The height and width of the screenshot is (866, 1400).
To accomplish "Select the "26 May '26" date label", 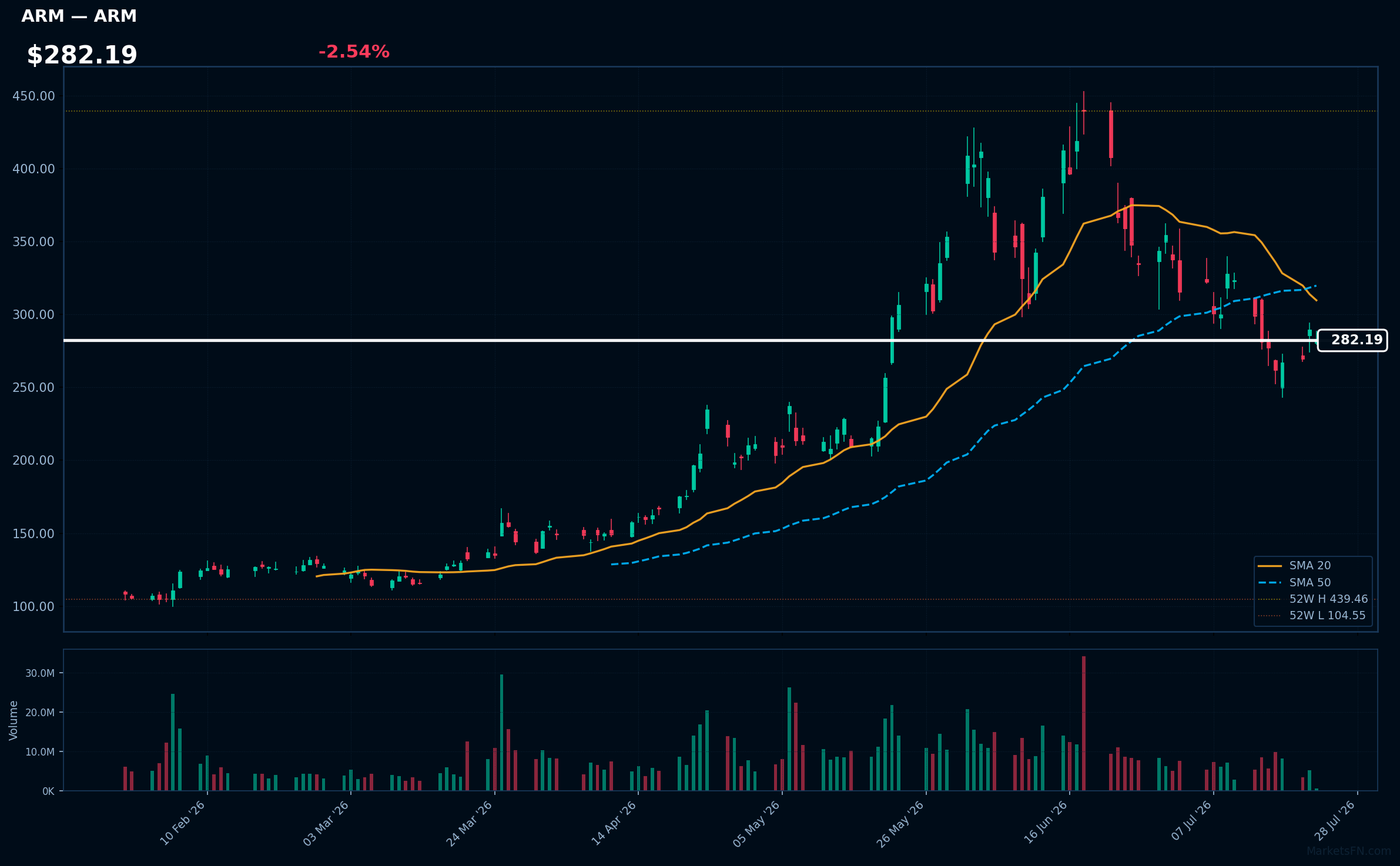I will click(x=901, y=824).
